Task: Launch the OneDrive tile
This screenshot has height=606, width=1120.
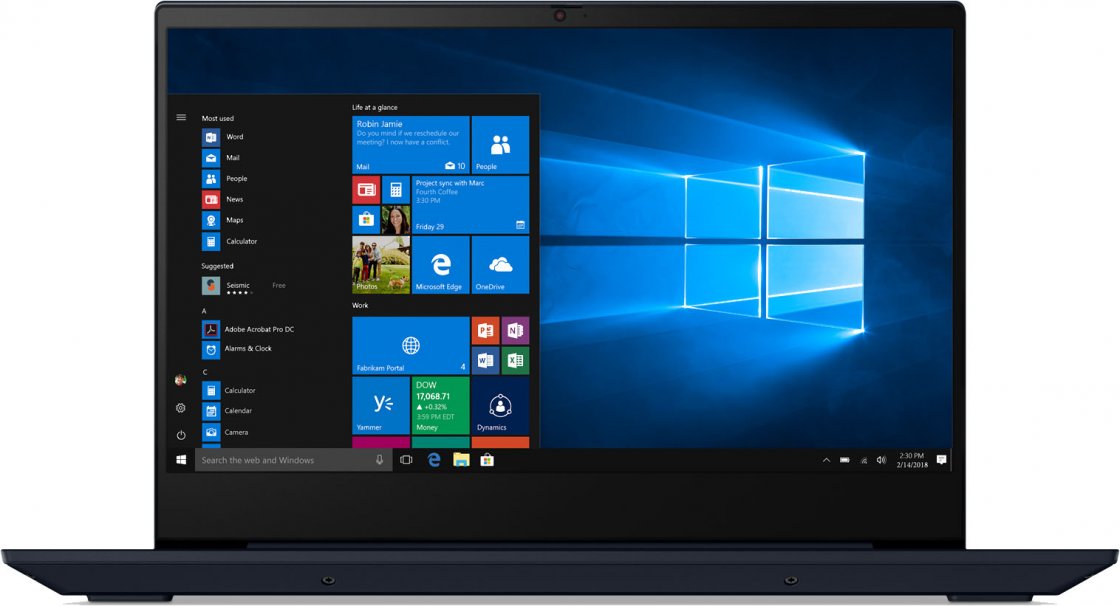Action: tap(500, 265)
